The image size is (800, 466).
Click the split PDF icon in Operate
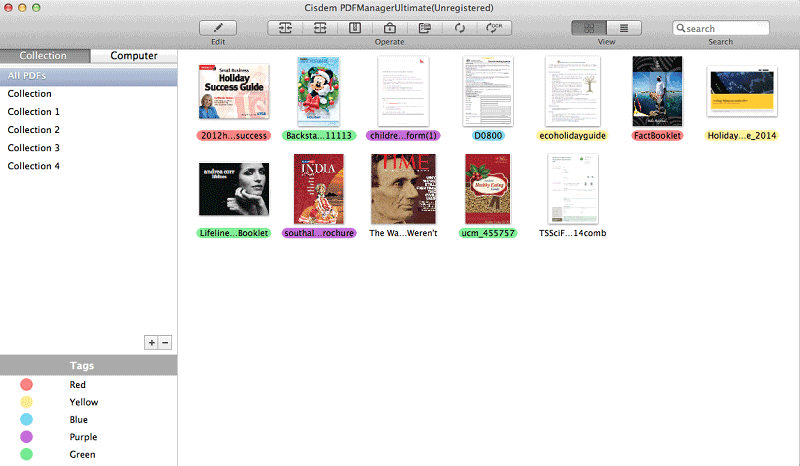click(320, 28)
